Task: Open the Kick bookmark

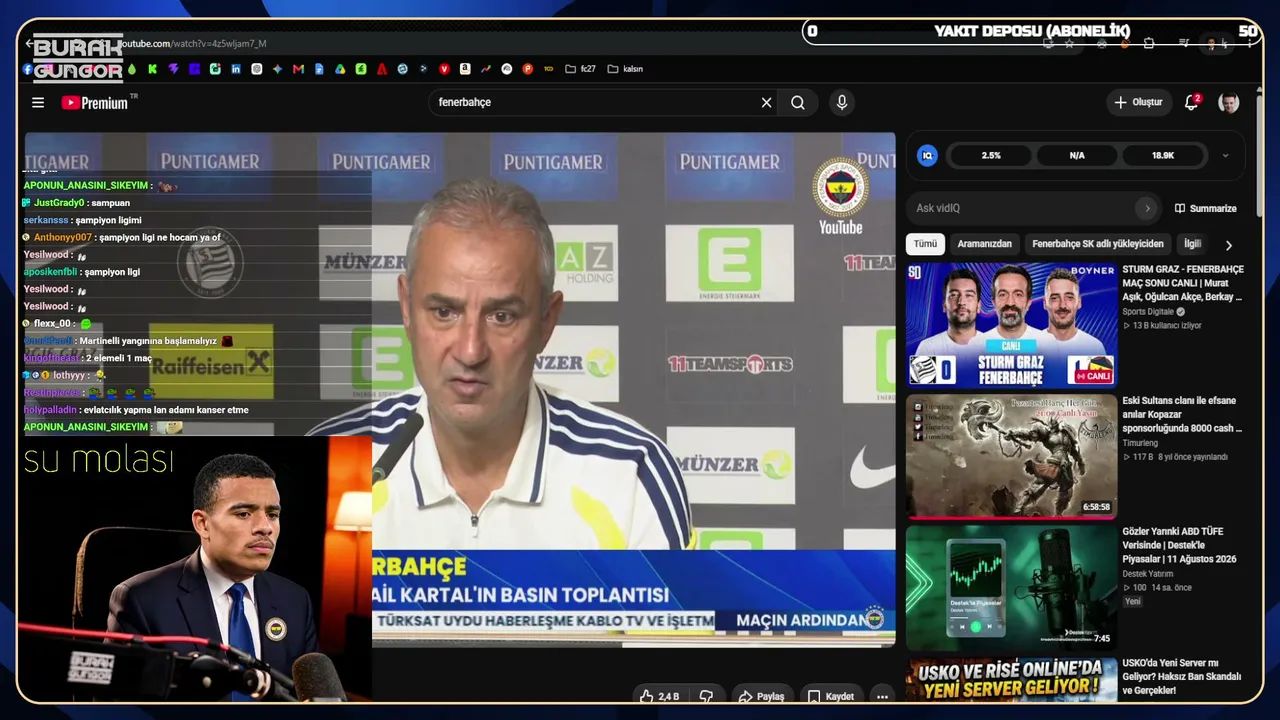Action: (152, 69)
